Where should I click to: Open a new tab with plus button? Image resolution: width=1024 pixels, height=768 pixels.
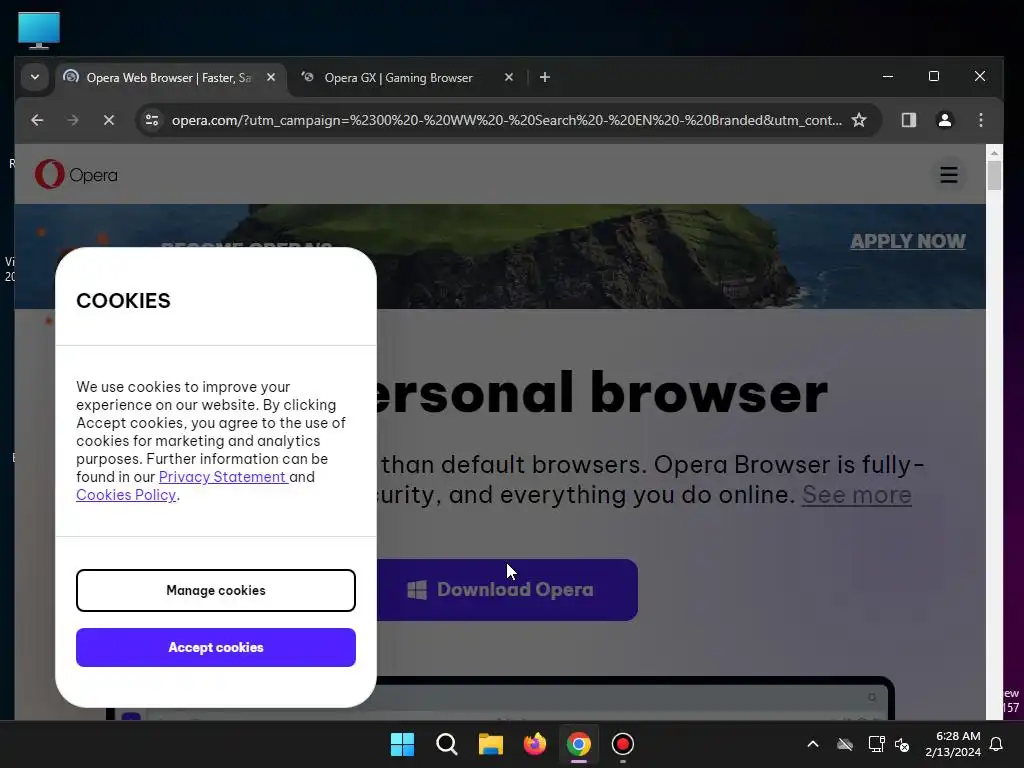[545, 77]
